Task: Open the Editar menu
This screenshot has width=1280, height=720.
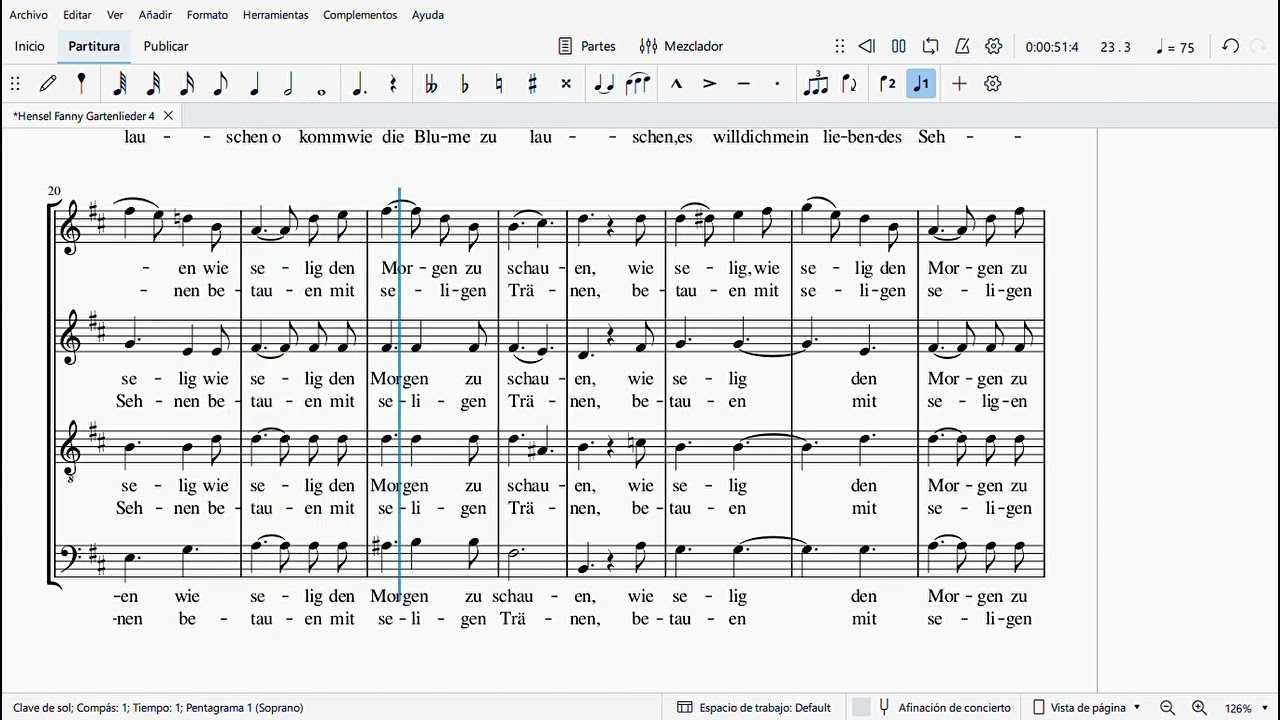Action: point(77,15)
